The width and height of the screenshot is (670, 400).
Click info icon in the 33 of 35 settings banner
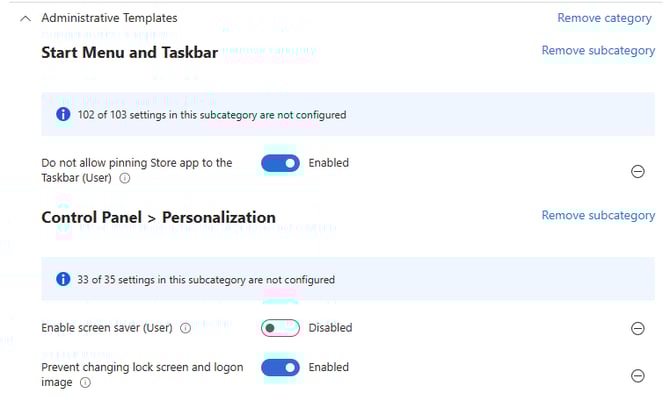63,279
